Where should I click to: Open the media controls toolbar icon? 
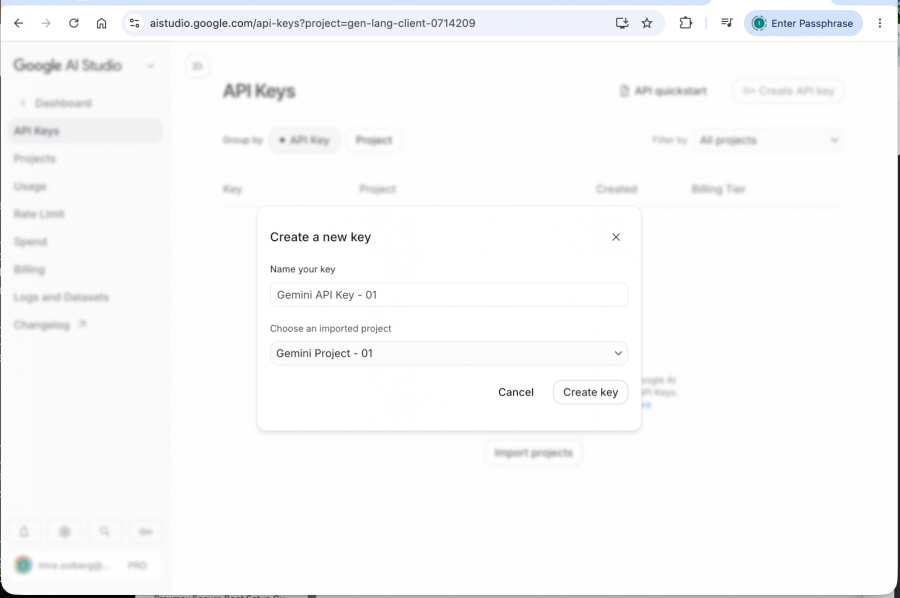[727, 23]
